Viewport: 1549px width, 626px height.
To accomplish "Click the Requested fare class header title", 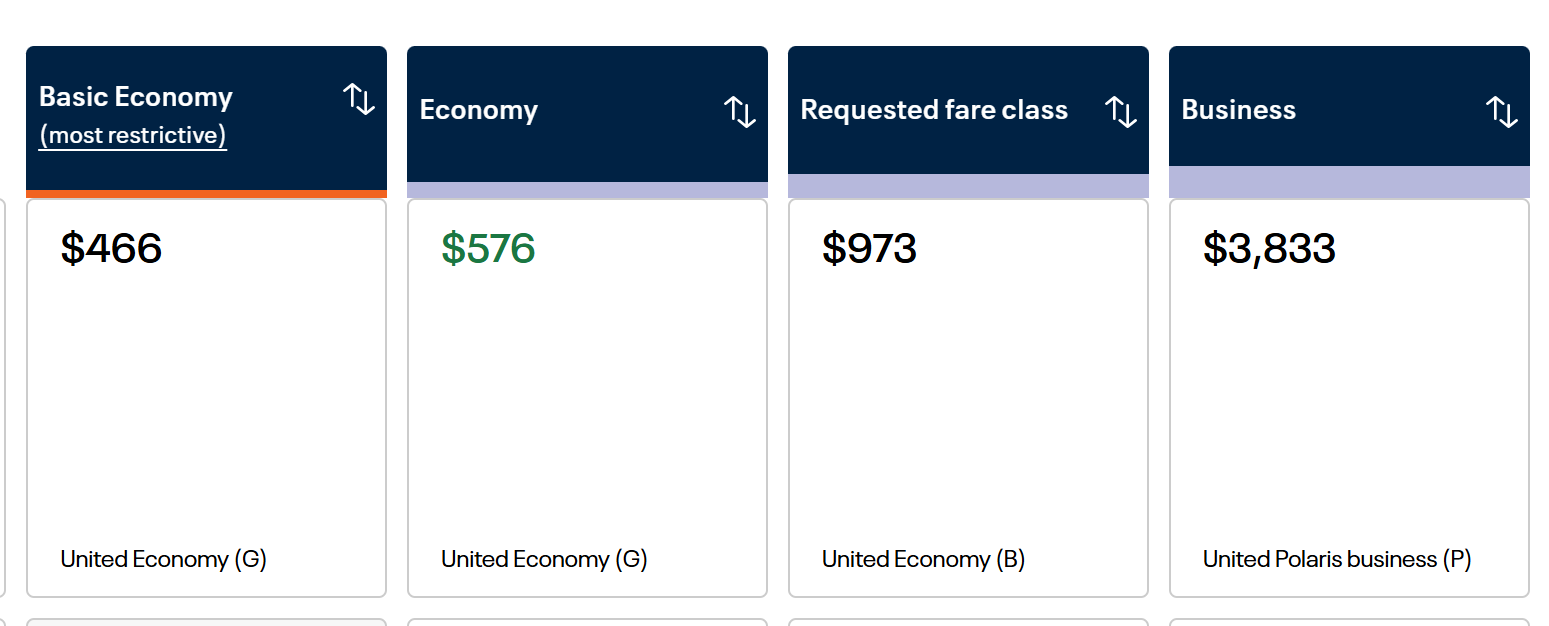I will [x=934, y=110].
